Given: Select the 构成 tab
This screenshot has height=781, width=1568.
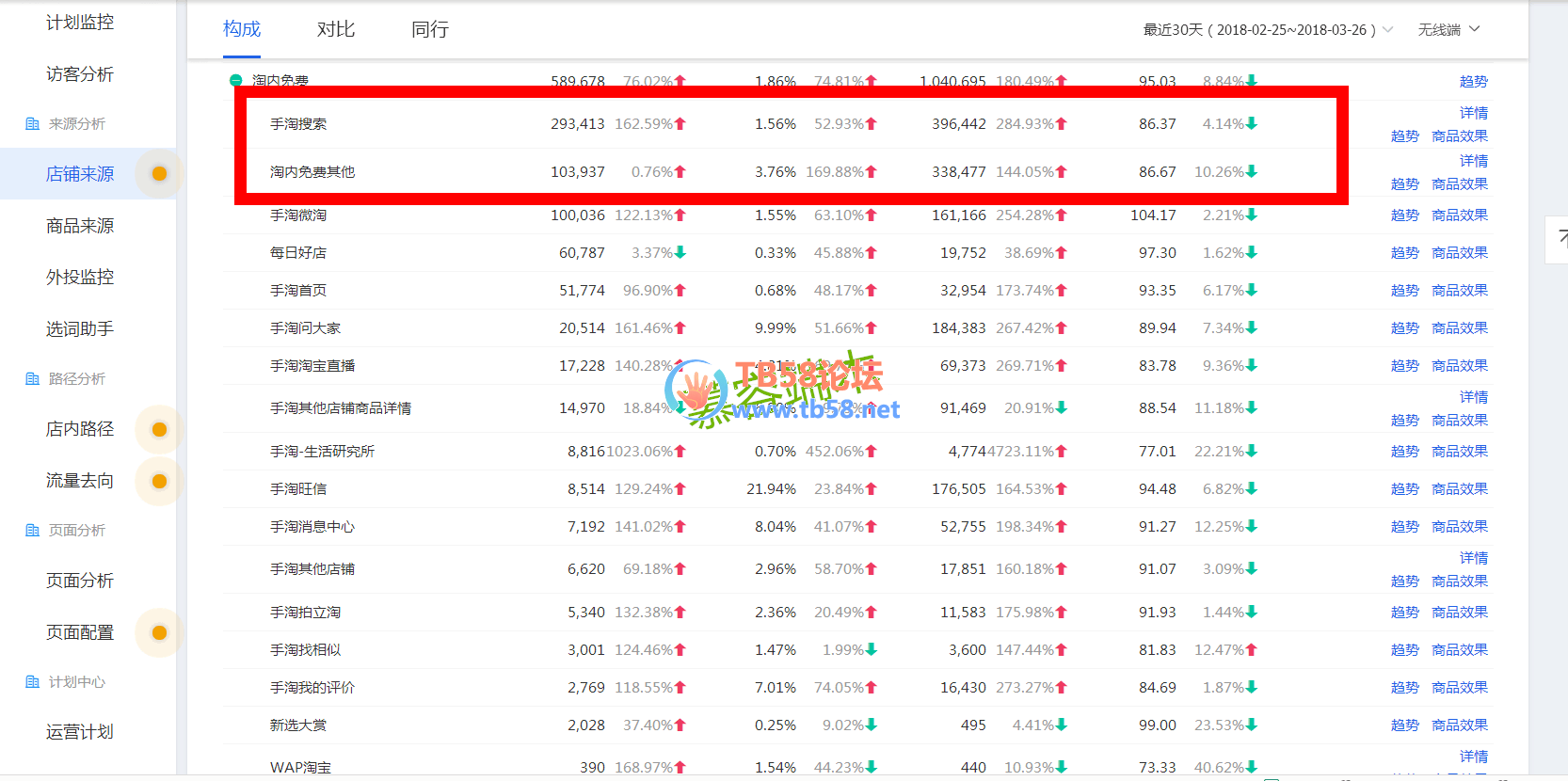Looking at the screenshot, I should [x=242, y=30].
